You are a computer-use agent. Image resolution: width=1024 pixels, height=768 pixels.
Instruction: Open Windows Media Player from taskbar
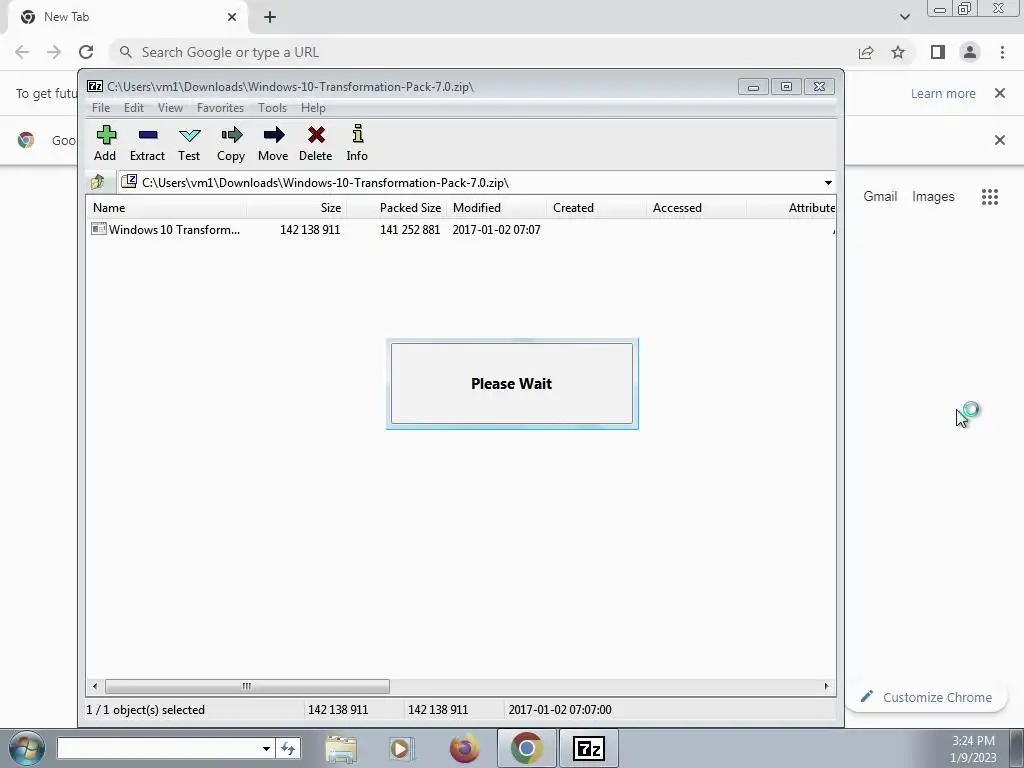tap(402, 748)
